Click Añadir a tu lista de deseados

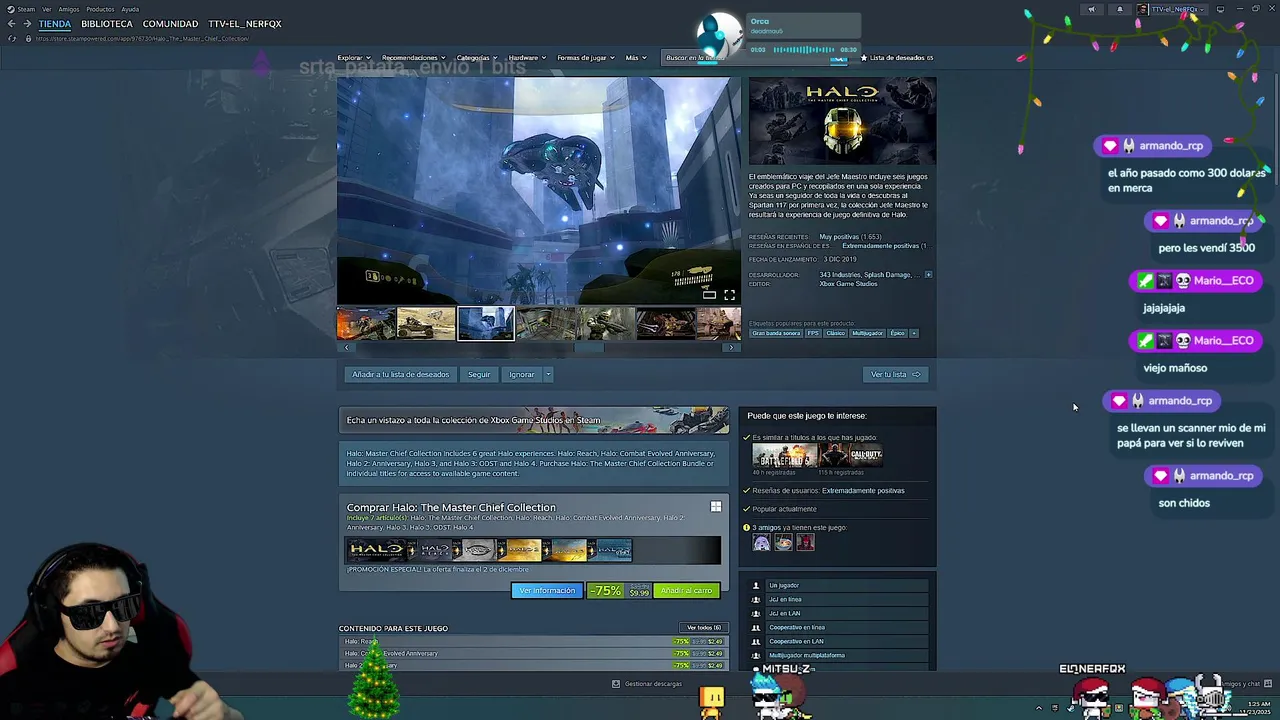point(400,374)
